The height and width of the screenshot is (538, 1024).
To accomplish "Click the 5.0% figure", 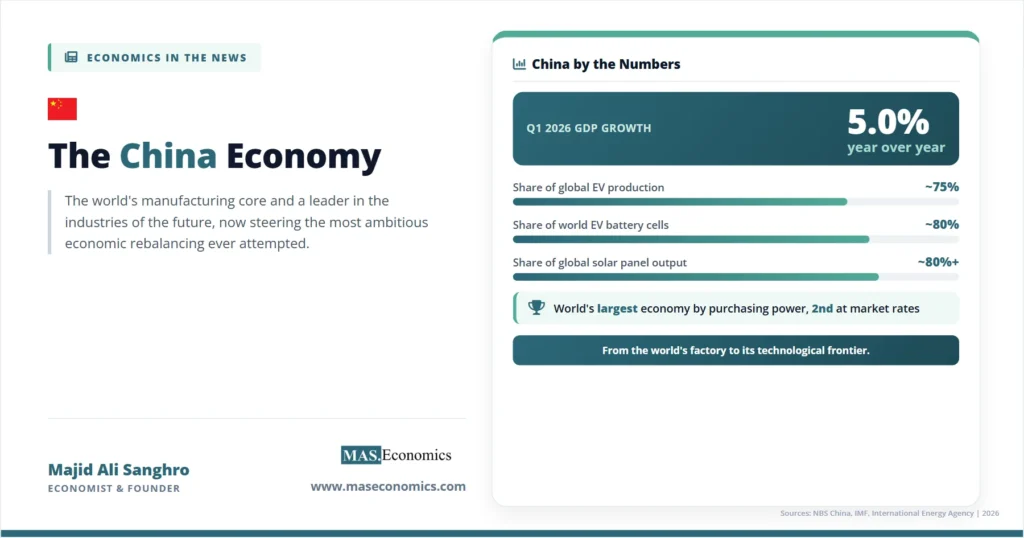I will tap(888, 121).
